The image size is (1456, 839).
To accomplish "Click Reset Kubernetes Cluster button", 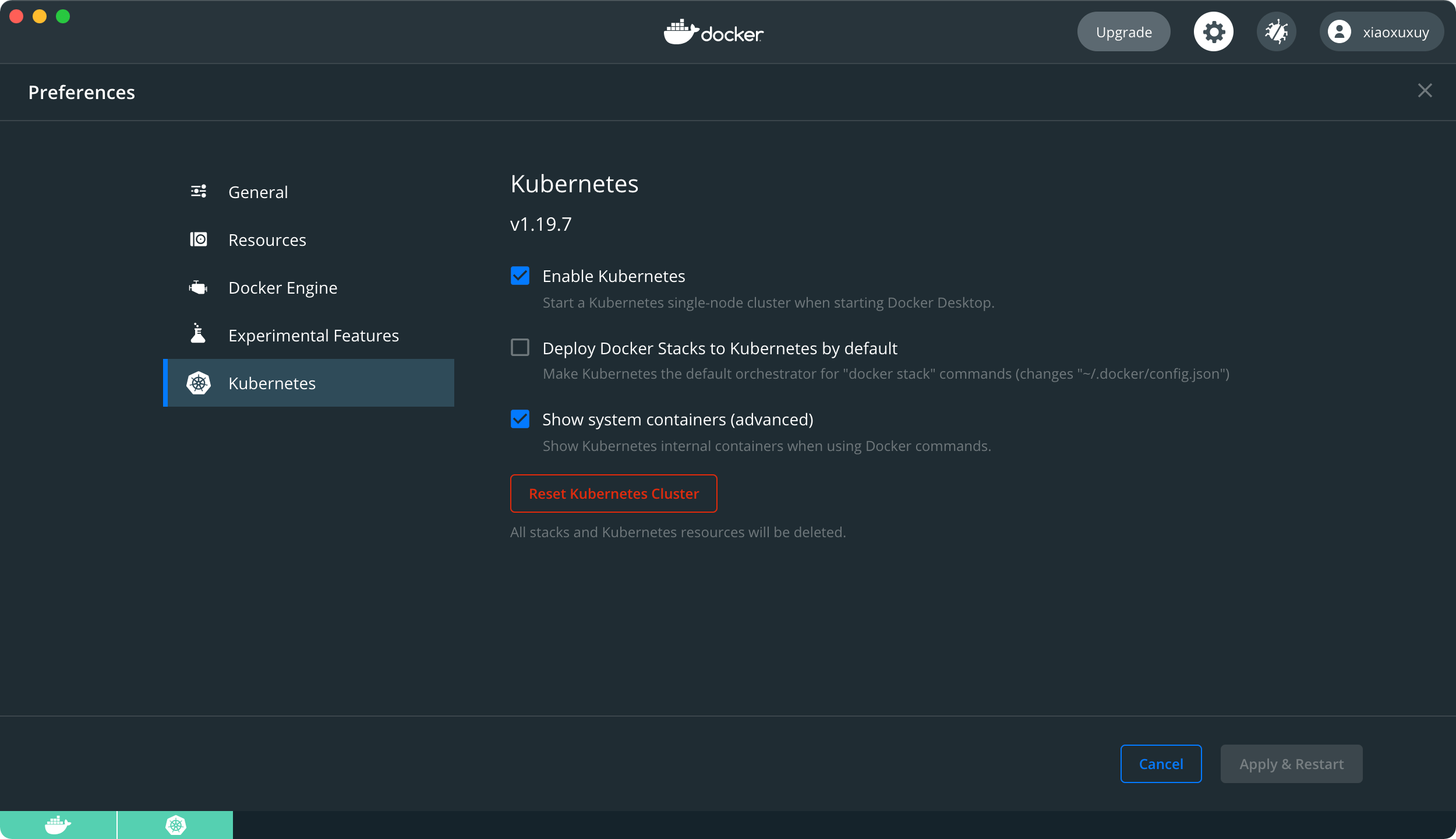I will tap(613, 493).
